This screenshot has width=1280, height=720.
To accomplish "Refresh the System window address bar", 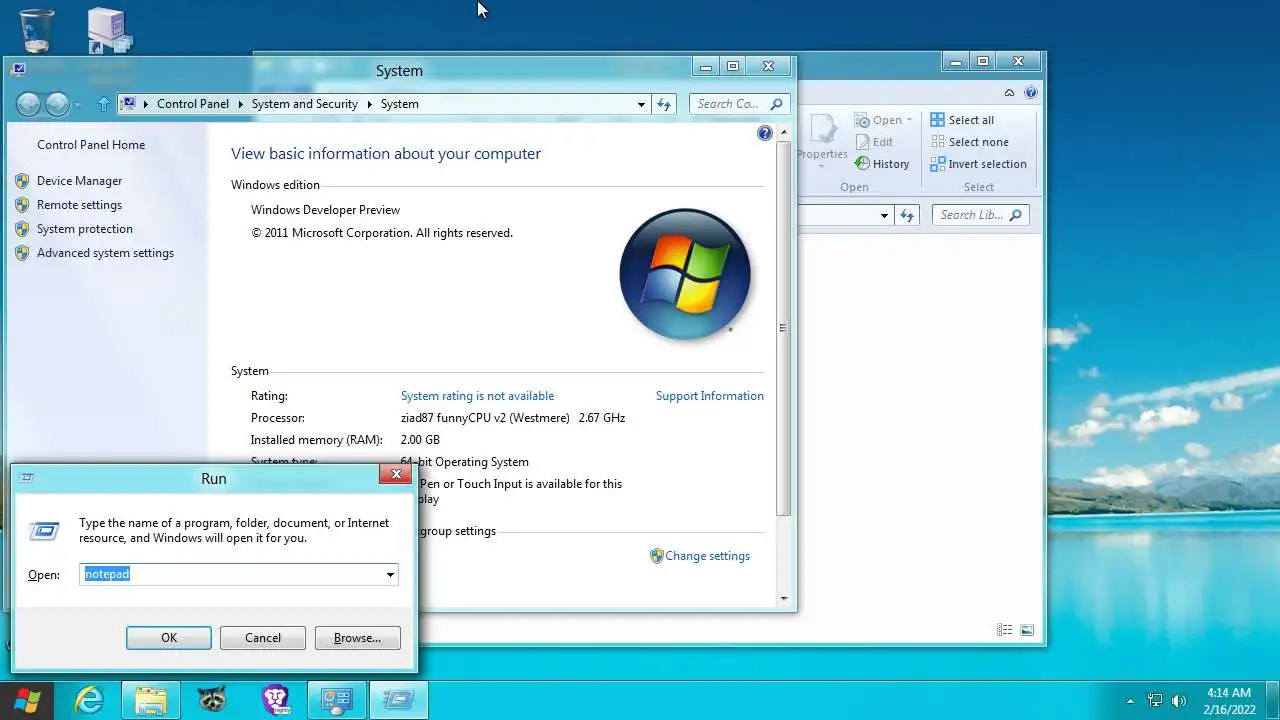I will click(x=665, y=104).
